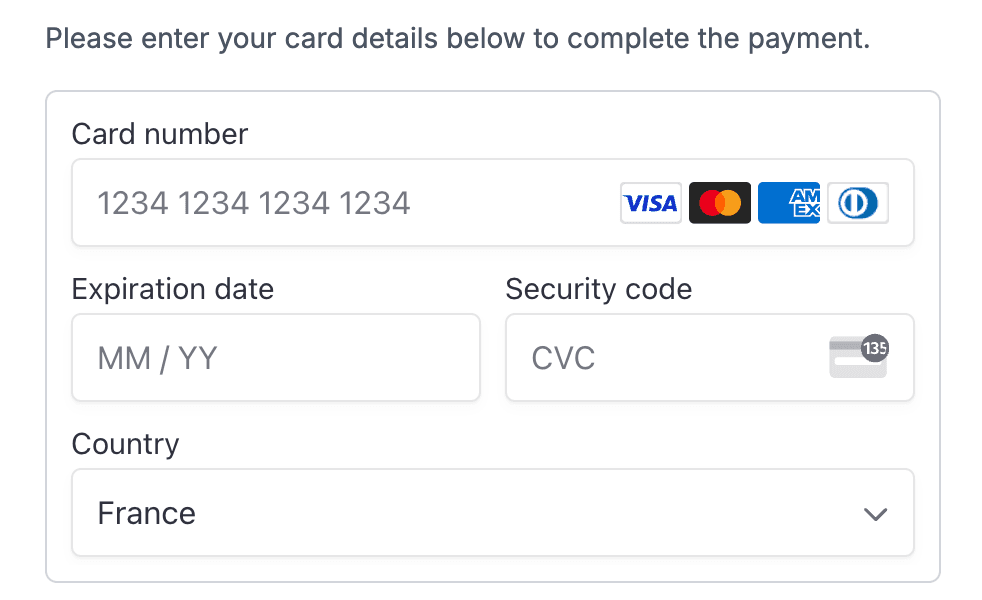Viewport: 982px width, 600px height.
Task: Open the Country selection dropdown
Action: 493,512
